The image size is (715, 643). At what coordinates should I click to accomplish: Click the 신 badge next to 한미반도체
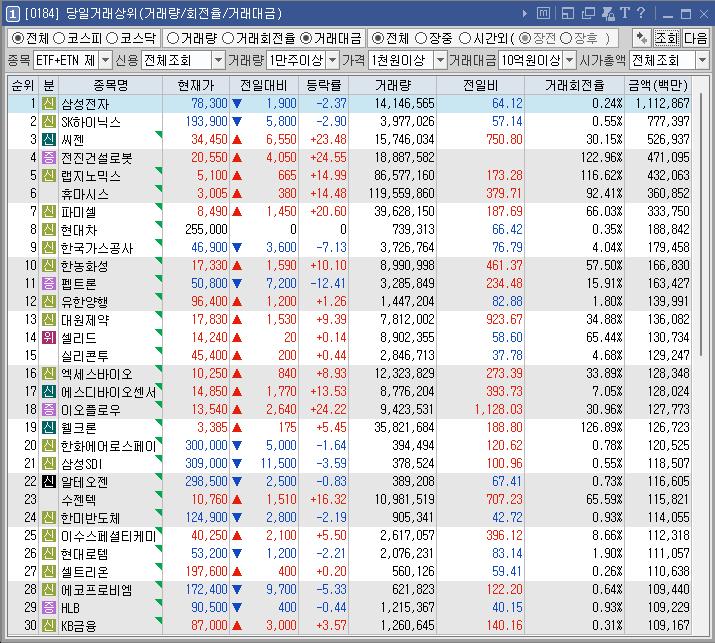click(49, 518)
